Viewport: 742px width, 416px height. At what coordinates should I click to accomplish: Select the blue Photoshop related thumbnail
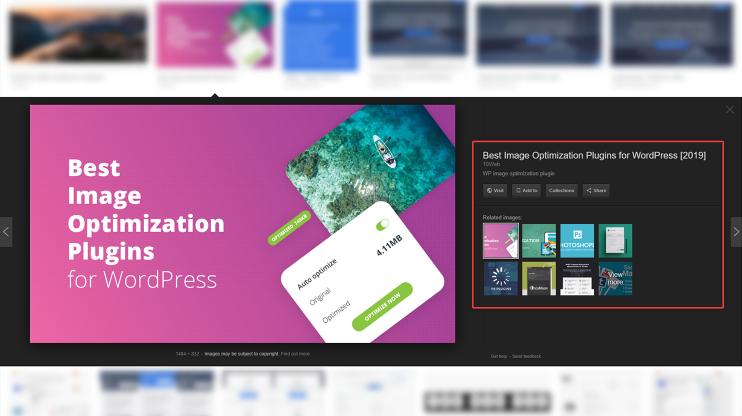[577, 241]
